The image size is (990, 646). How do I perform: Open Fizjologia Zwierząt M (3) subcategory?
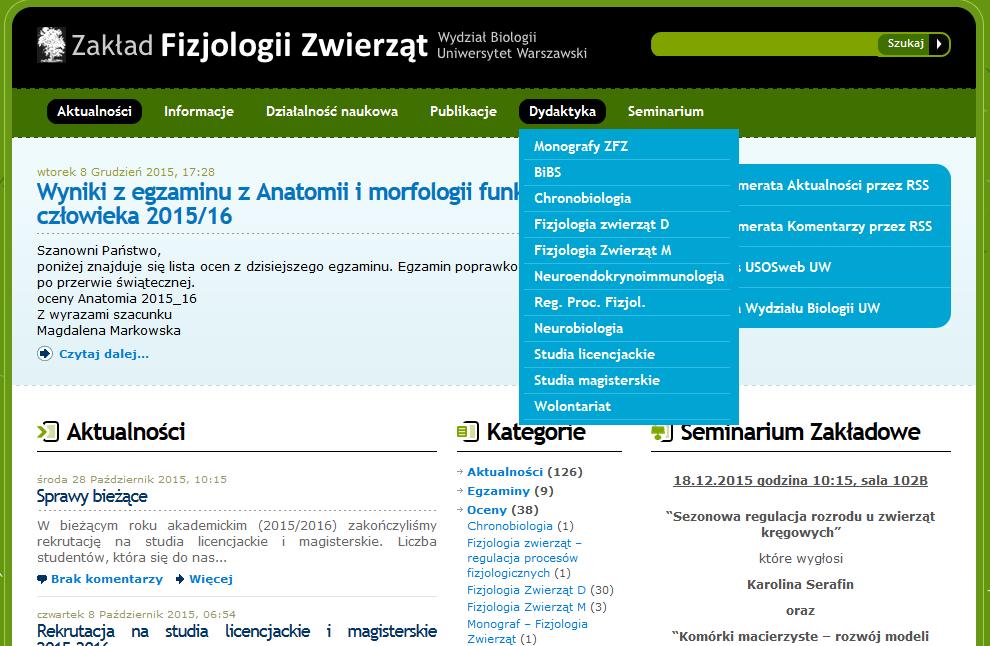(x=527, y=607)
